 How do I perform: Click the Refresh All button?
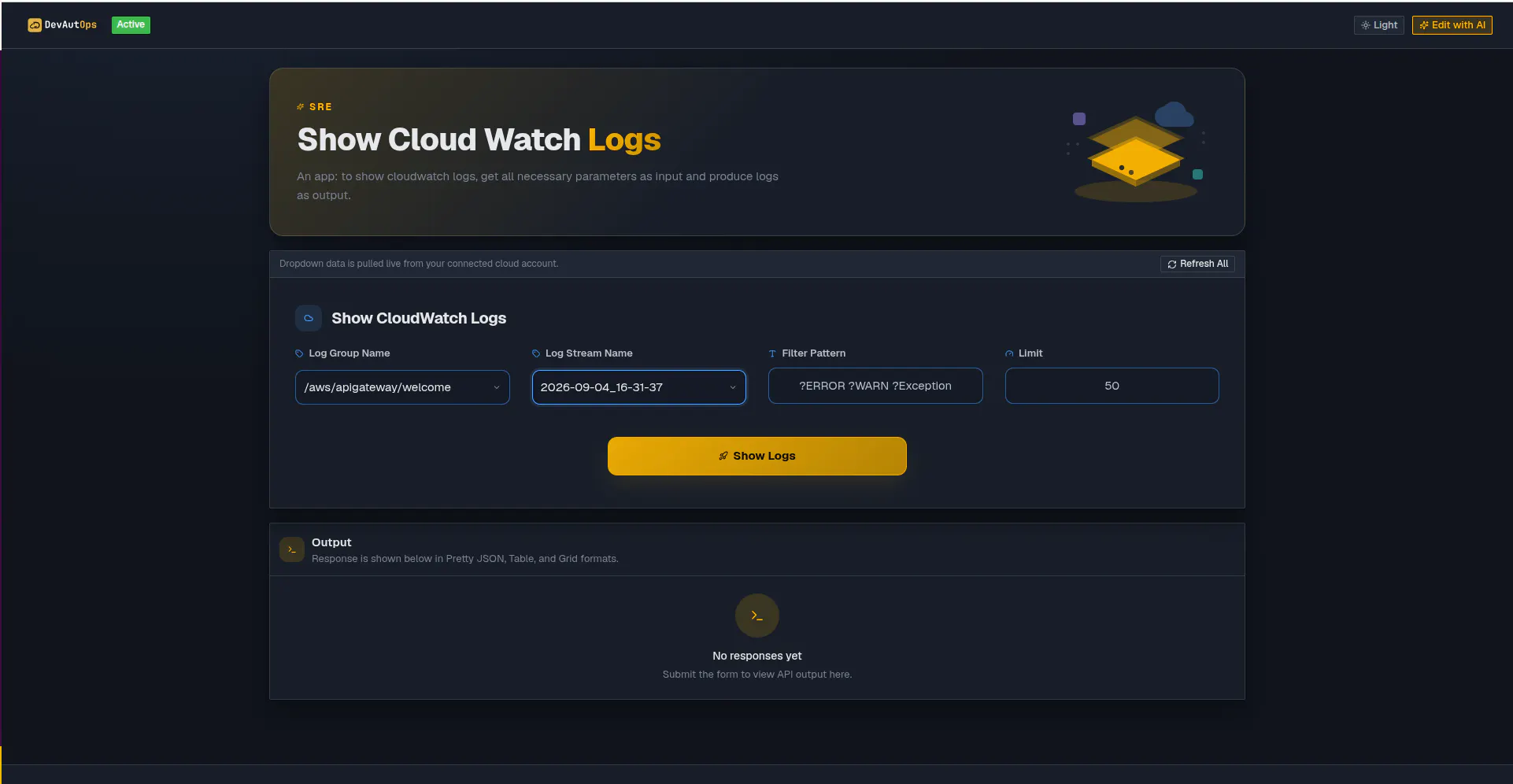tap(1197, 264)
